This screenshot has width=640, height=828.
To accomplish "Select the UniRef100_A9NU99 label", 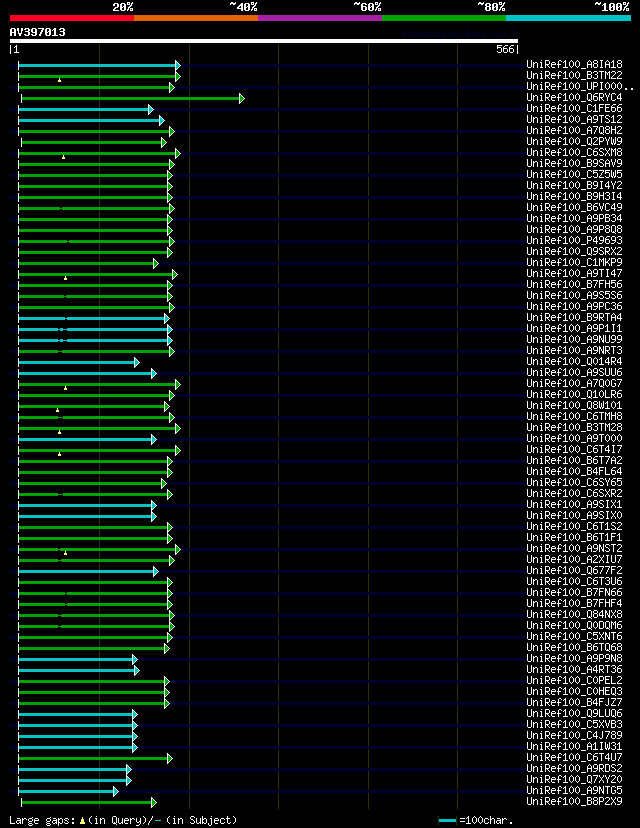I will click(574, 340).
